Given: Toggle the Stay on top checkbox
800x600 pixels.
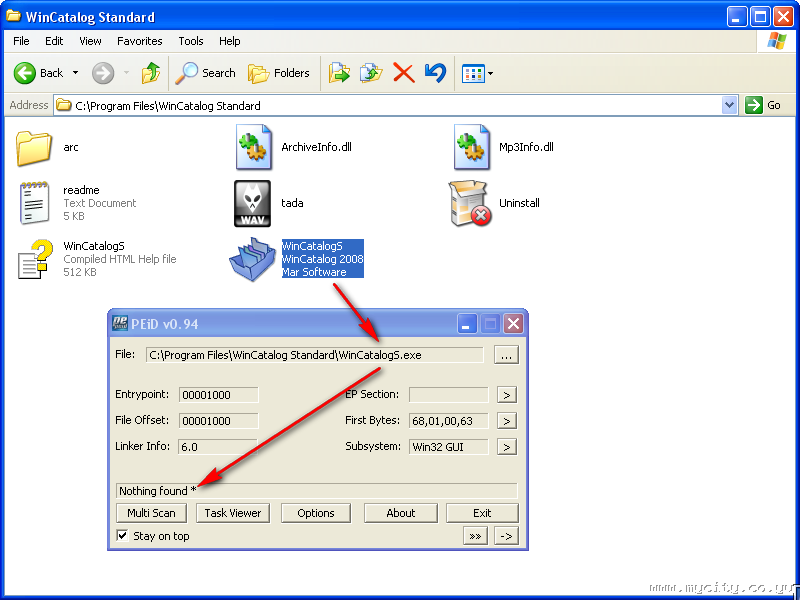Looking at the screenshot, I should coord(122,536).
